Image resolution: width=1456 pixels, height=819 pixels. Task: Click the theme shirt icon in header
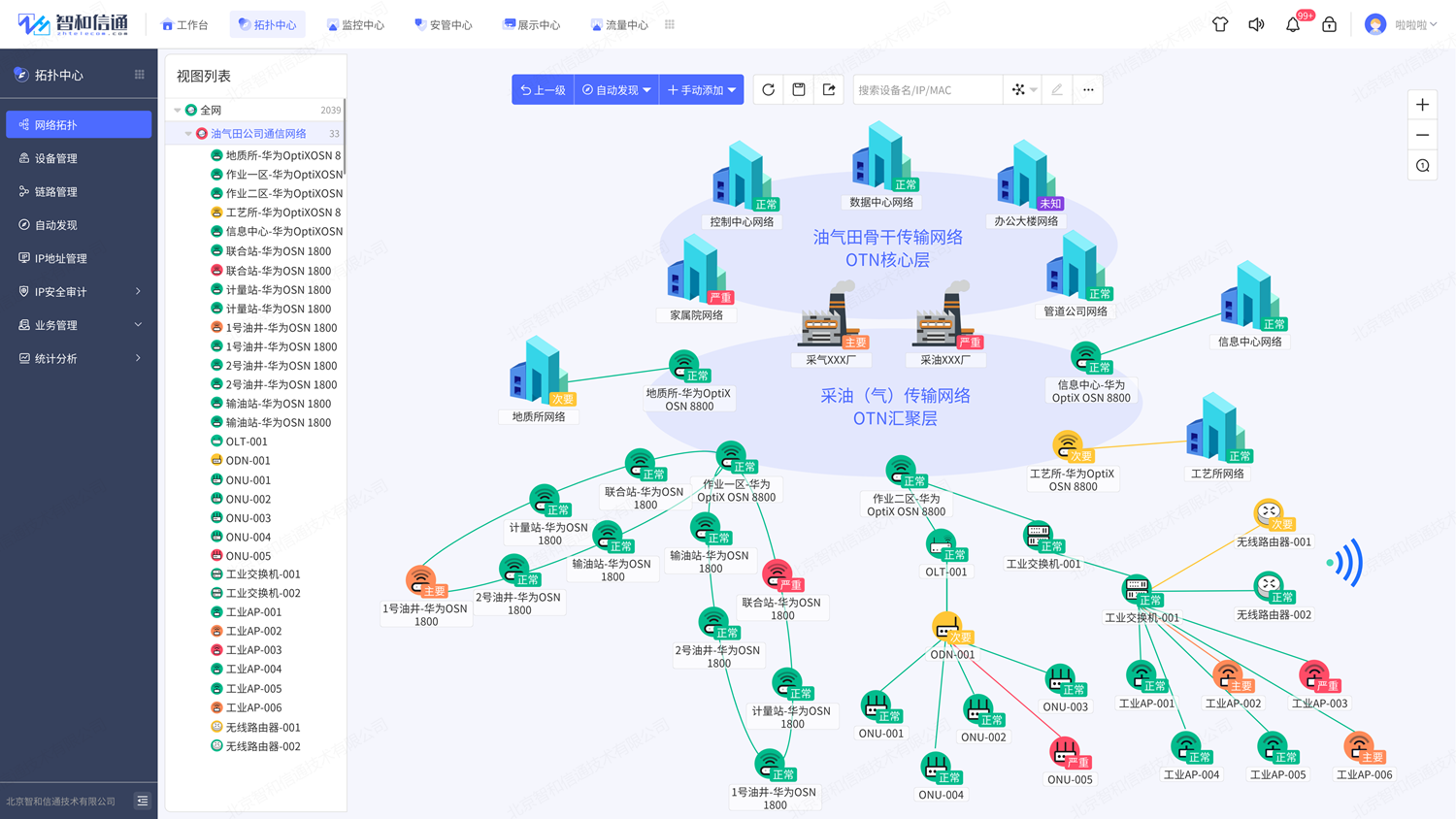click(1220, 24)
